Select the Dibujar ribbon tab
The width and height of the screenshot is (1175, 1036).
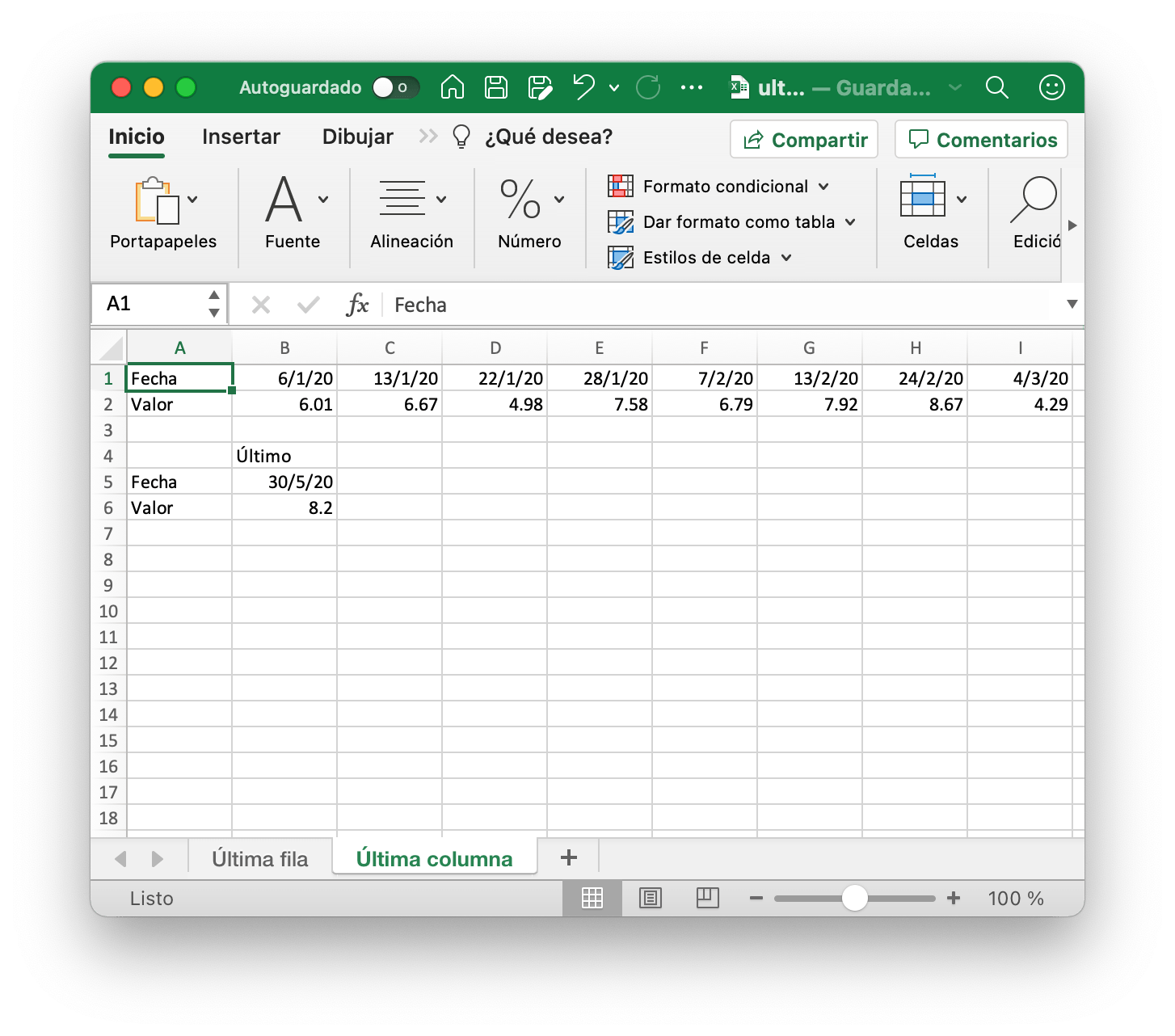click(x=358, y=137)
